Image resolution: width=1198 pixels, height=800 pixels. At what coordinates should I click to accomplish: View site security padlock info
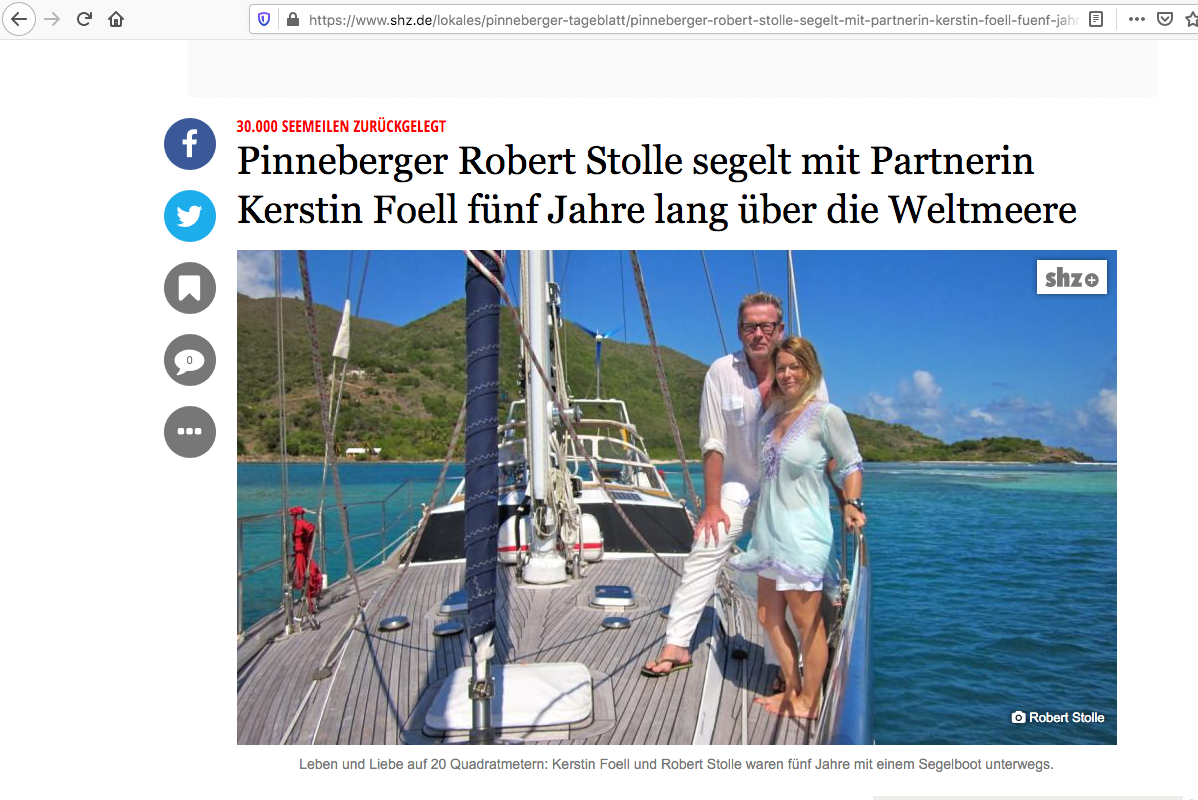coord(292,20)
